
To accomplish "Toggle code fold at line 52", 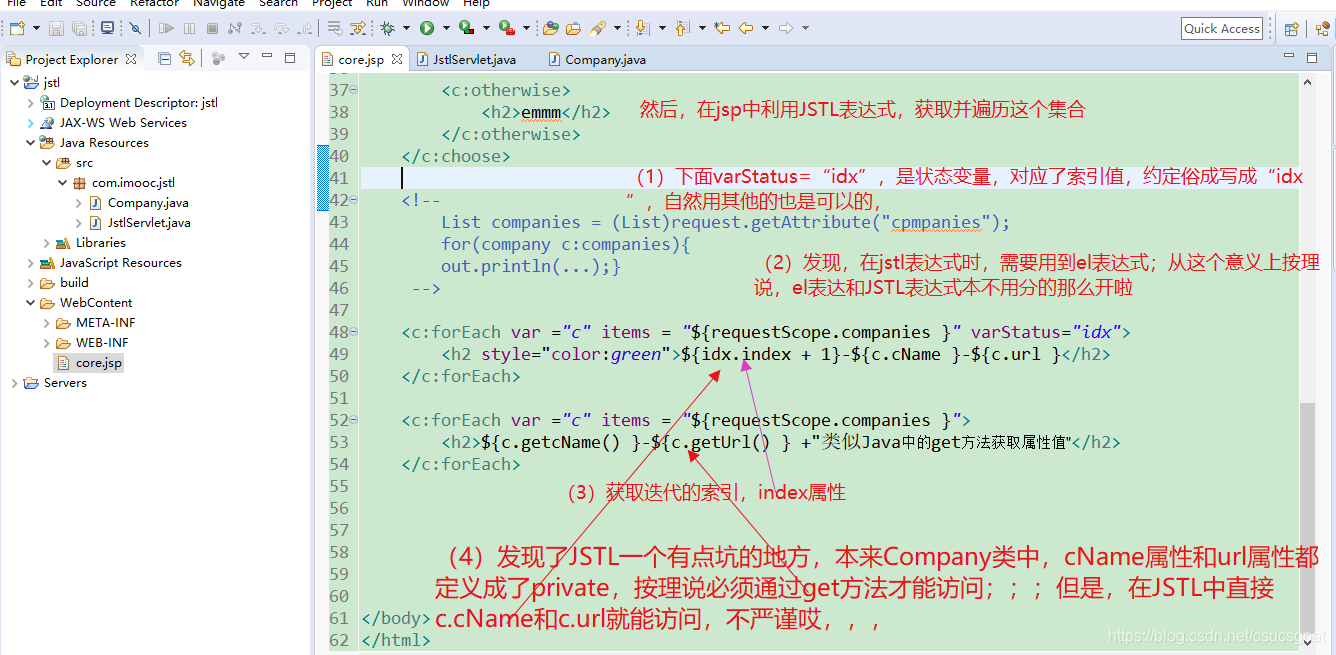I will pyautogui.click(x=354, y=420).
